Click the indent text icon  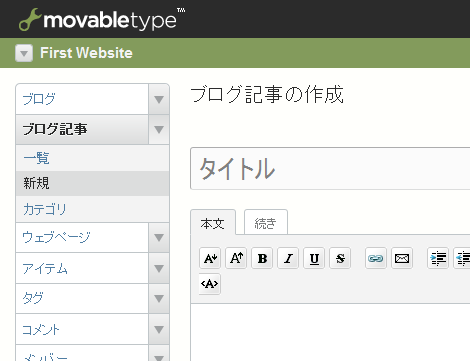click(x=438, y=258)
